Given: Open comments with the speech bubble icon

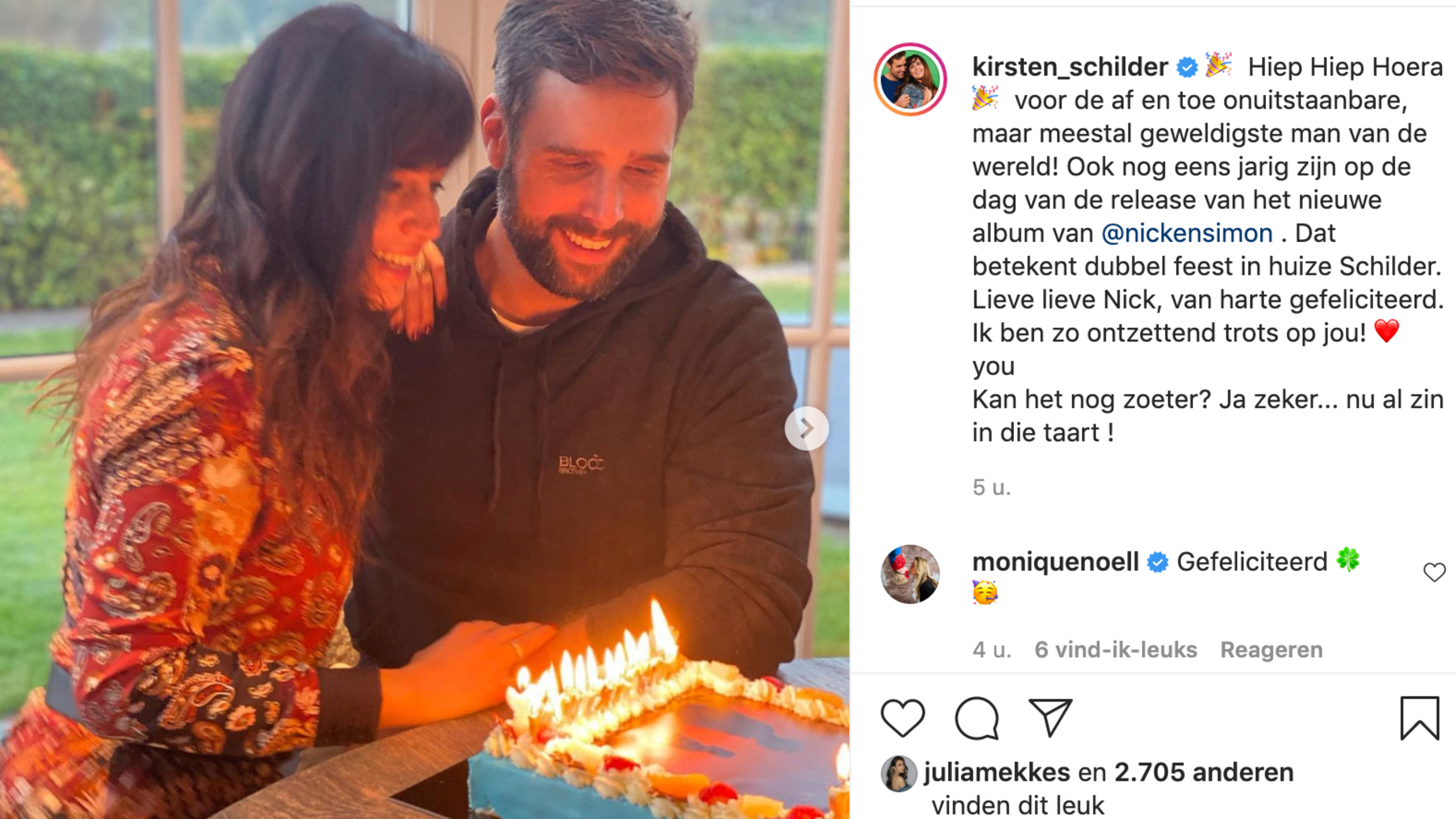Looking at the screenshot, I should click(976, 718).
